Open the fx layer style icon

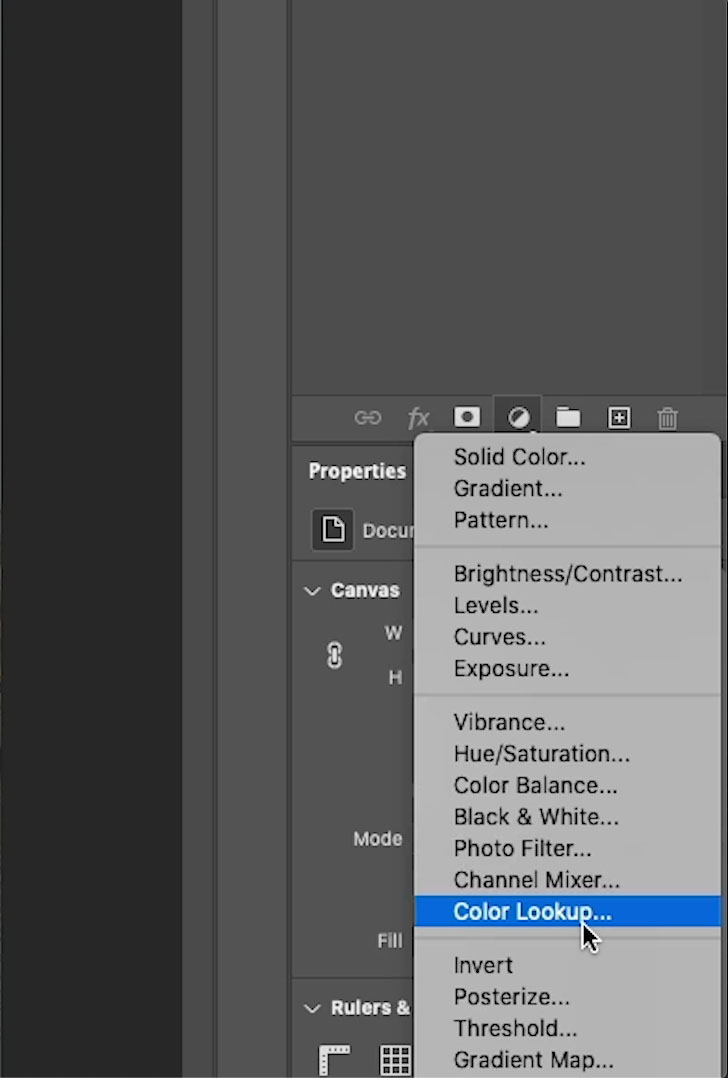418,418
